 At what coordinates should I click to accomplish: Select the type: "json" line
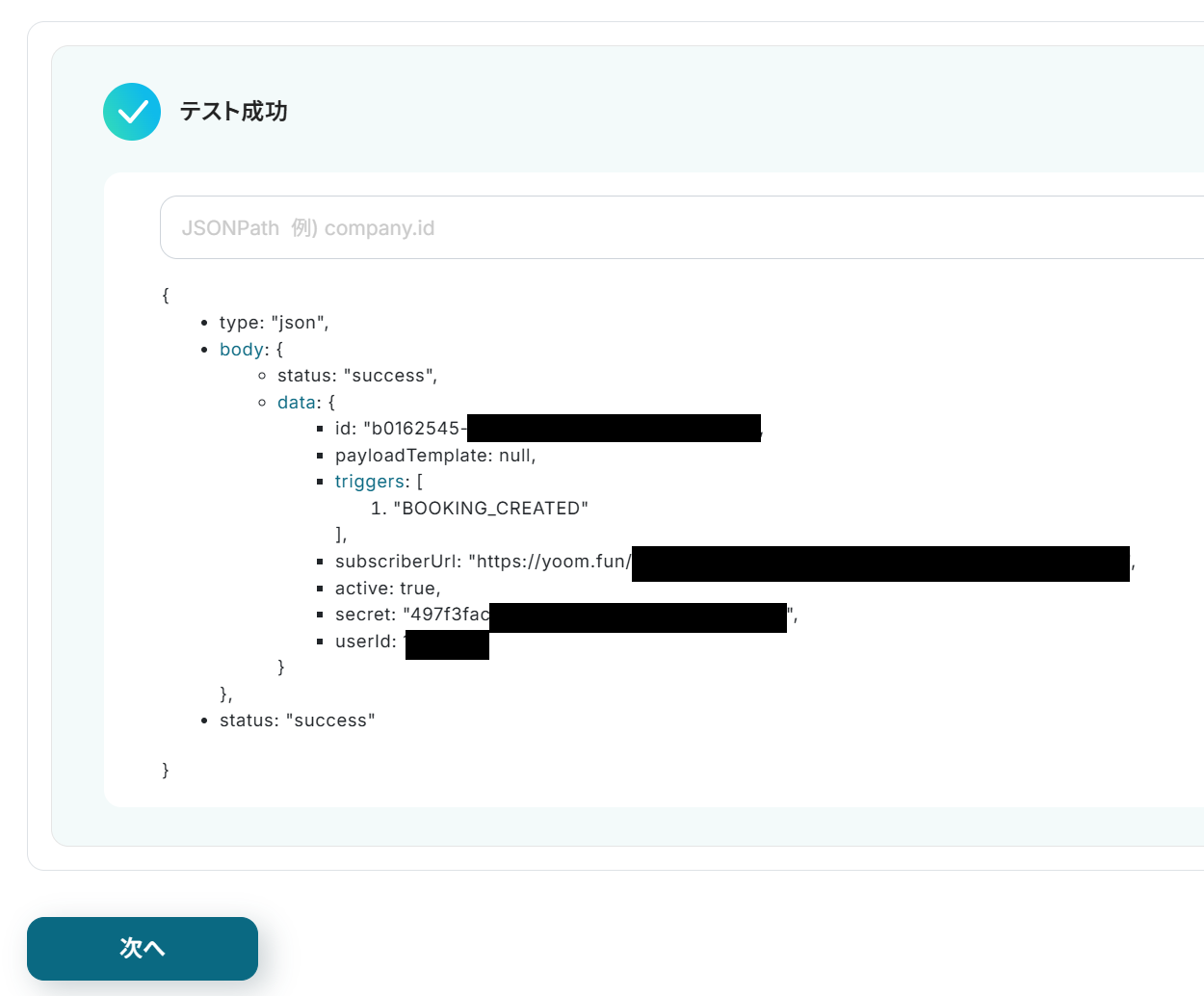(x=275, y=323)
